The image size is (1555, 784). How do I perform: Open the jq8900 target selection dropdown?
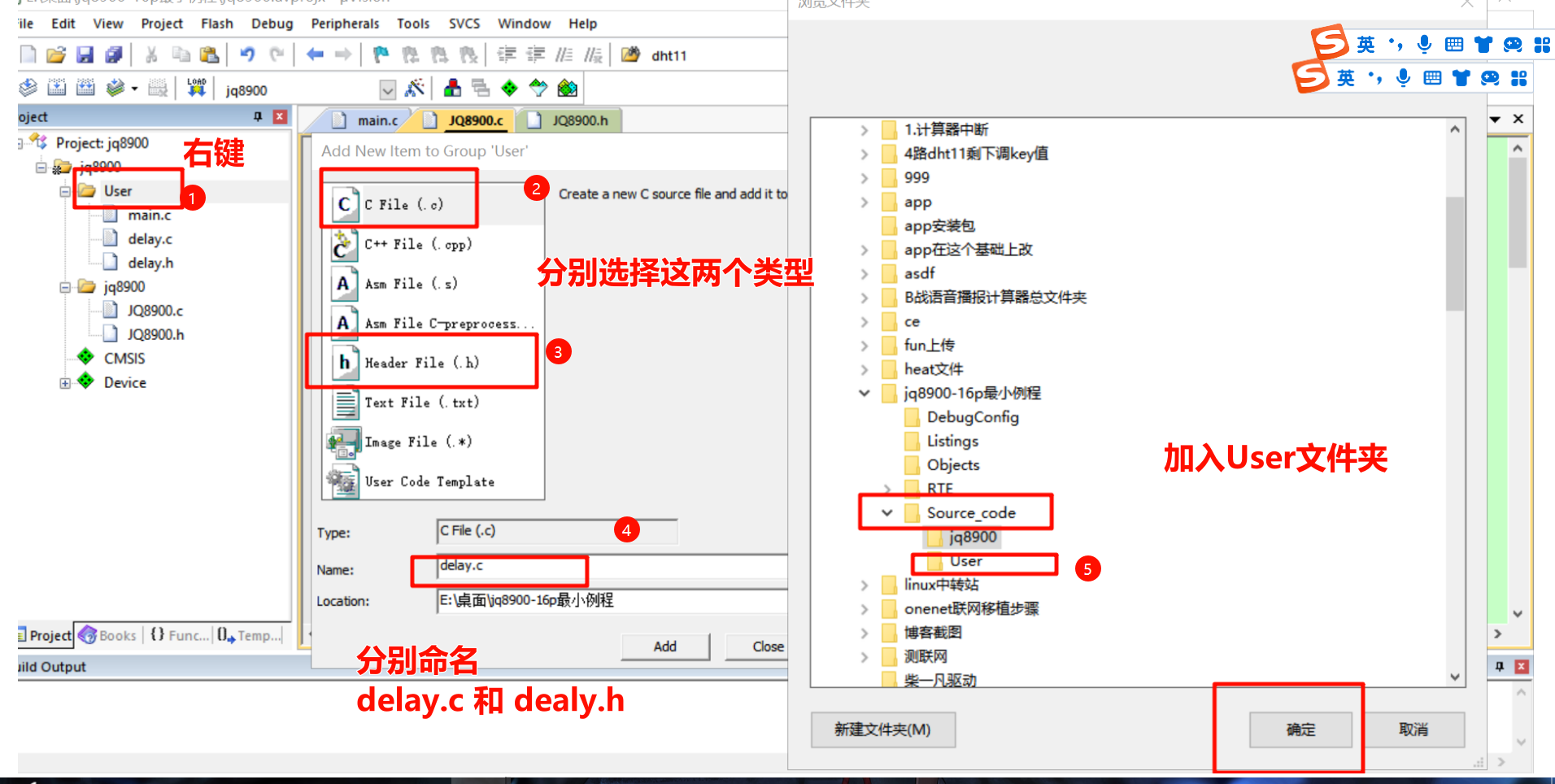388,89
